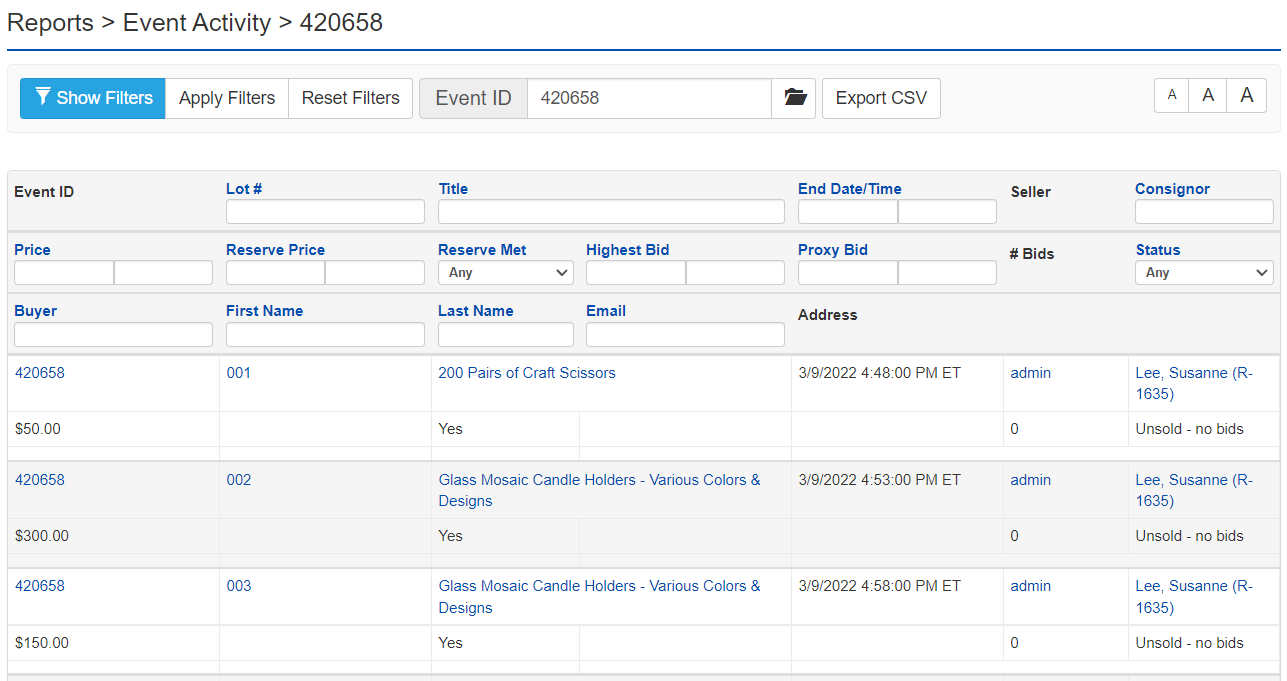Select the medium font size A button
Viewport: 1287px width, 681px height.
(x=1208, y=95)
